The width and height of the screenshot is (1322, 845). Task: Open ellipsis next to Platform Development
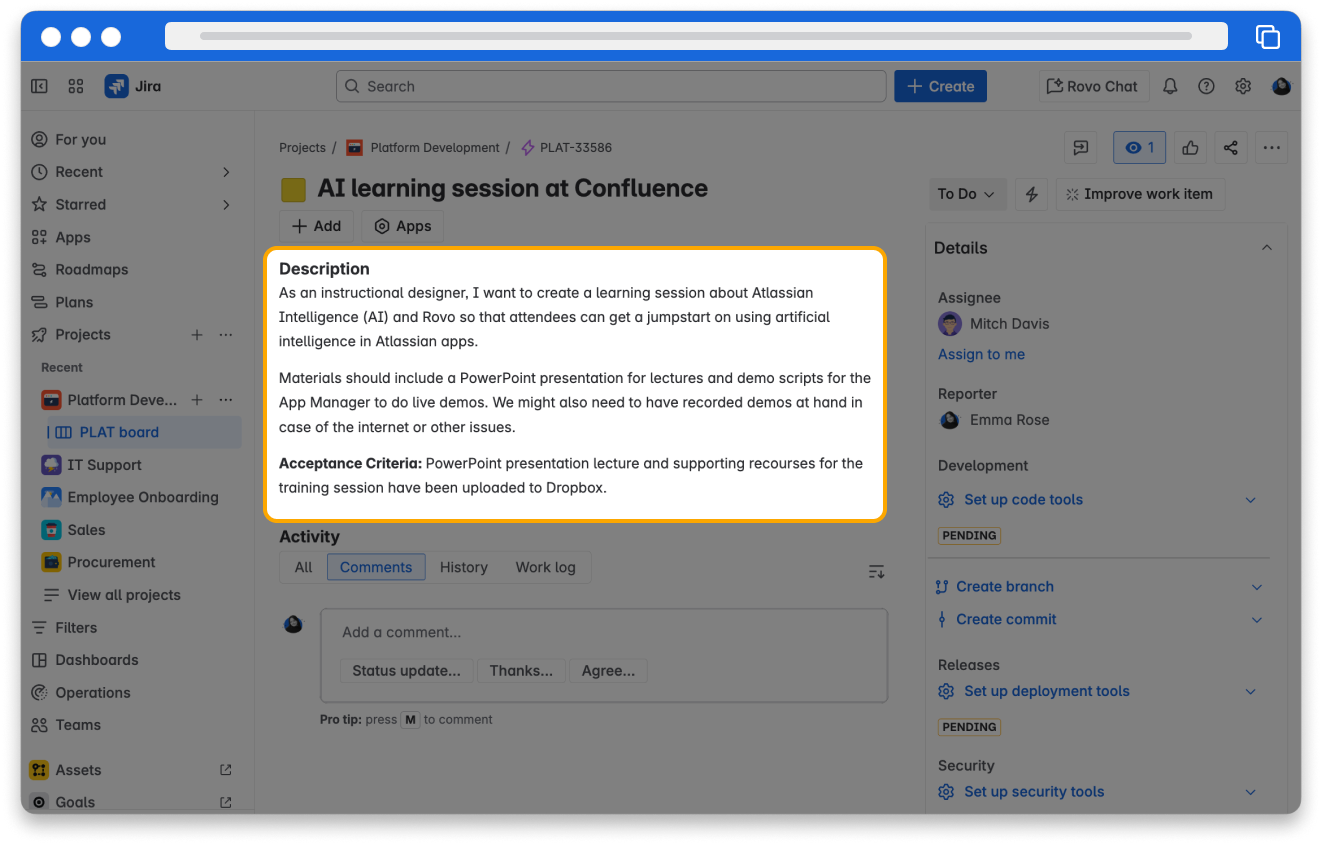[226, 400]
